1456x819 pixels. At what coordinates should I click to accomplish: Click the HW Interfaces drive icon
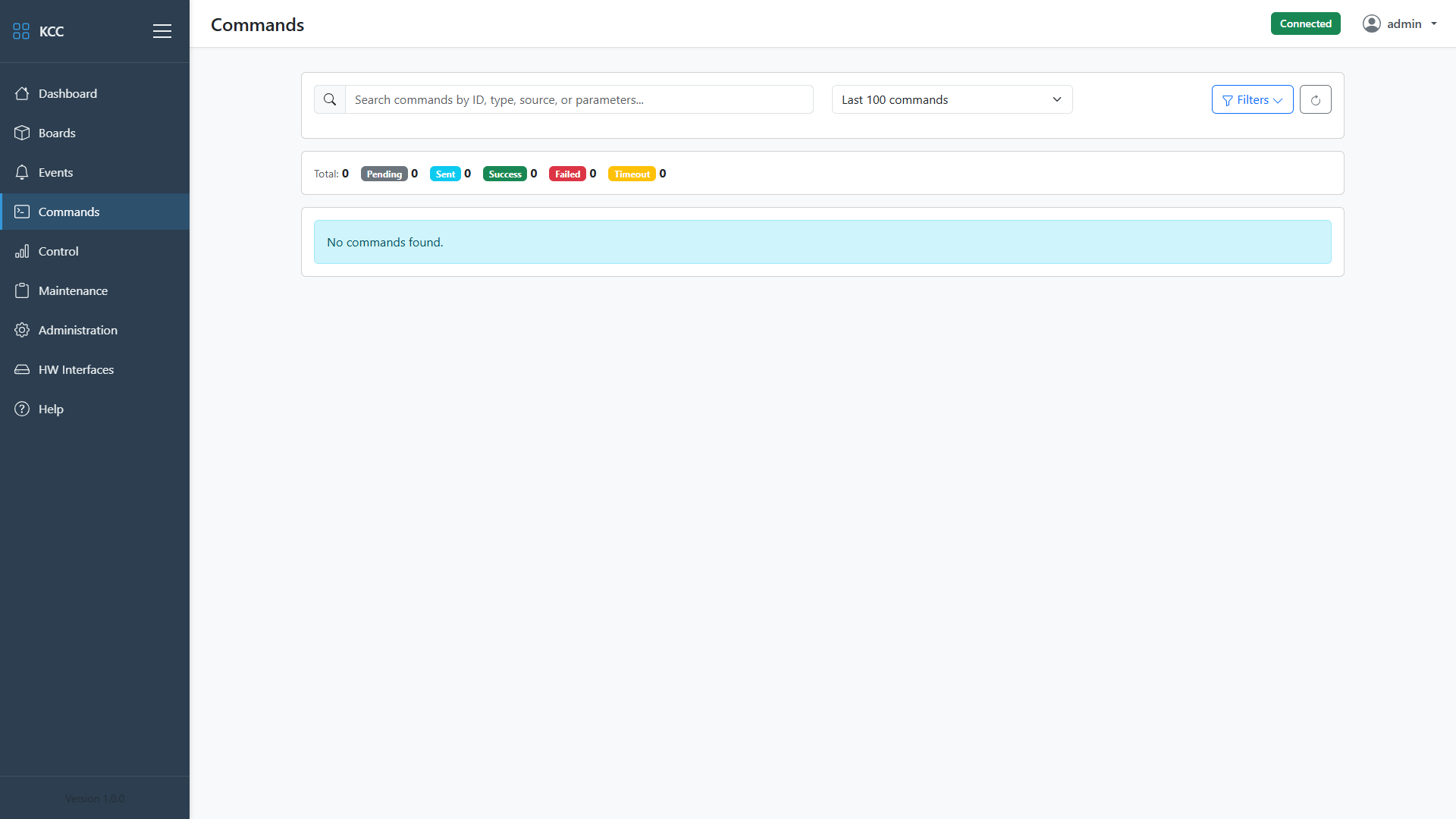(22, 369)
